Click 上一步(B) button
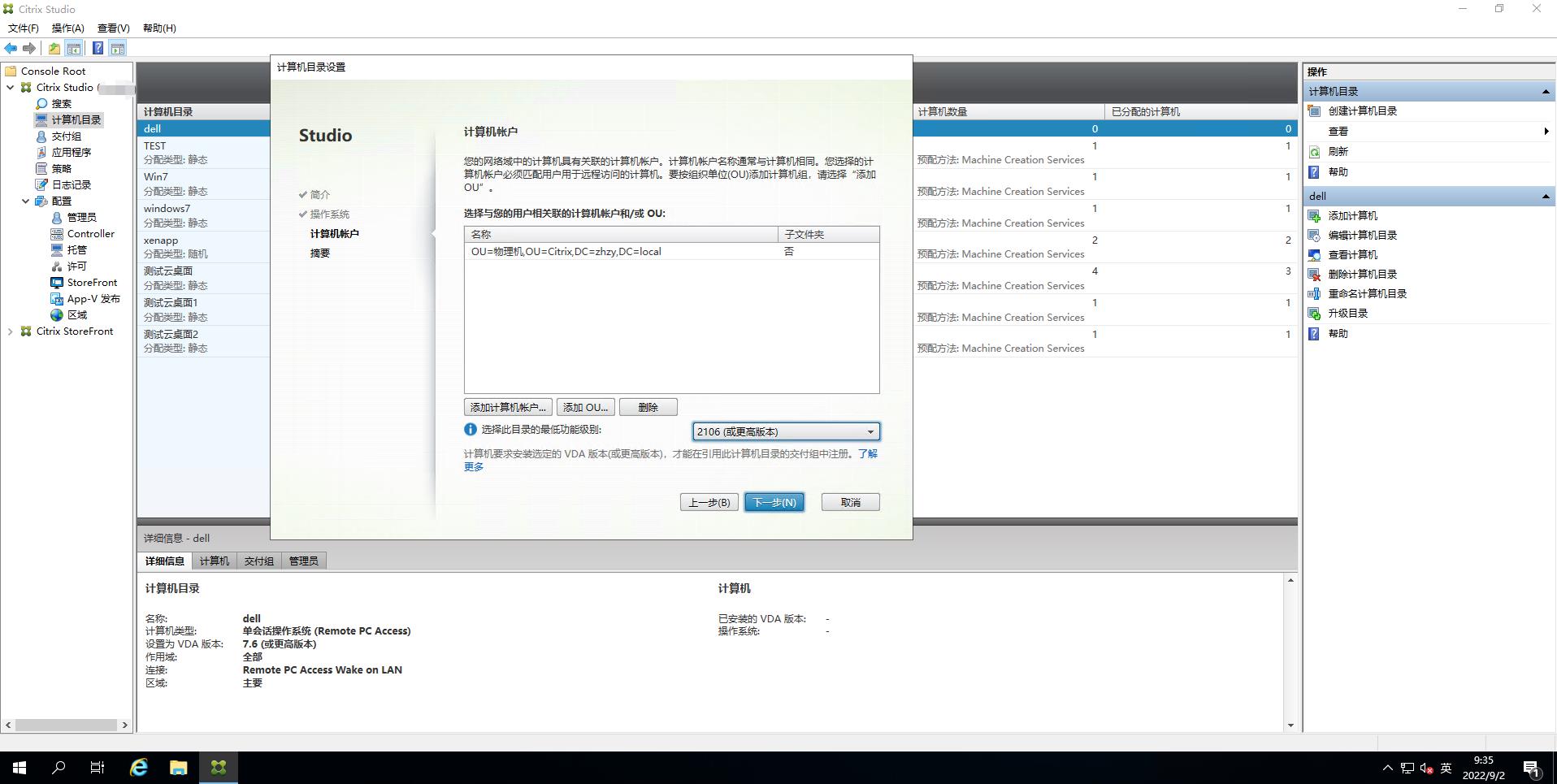The height and width of the screenshot is (784, 1557). [x=709, y=502]
